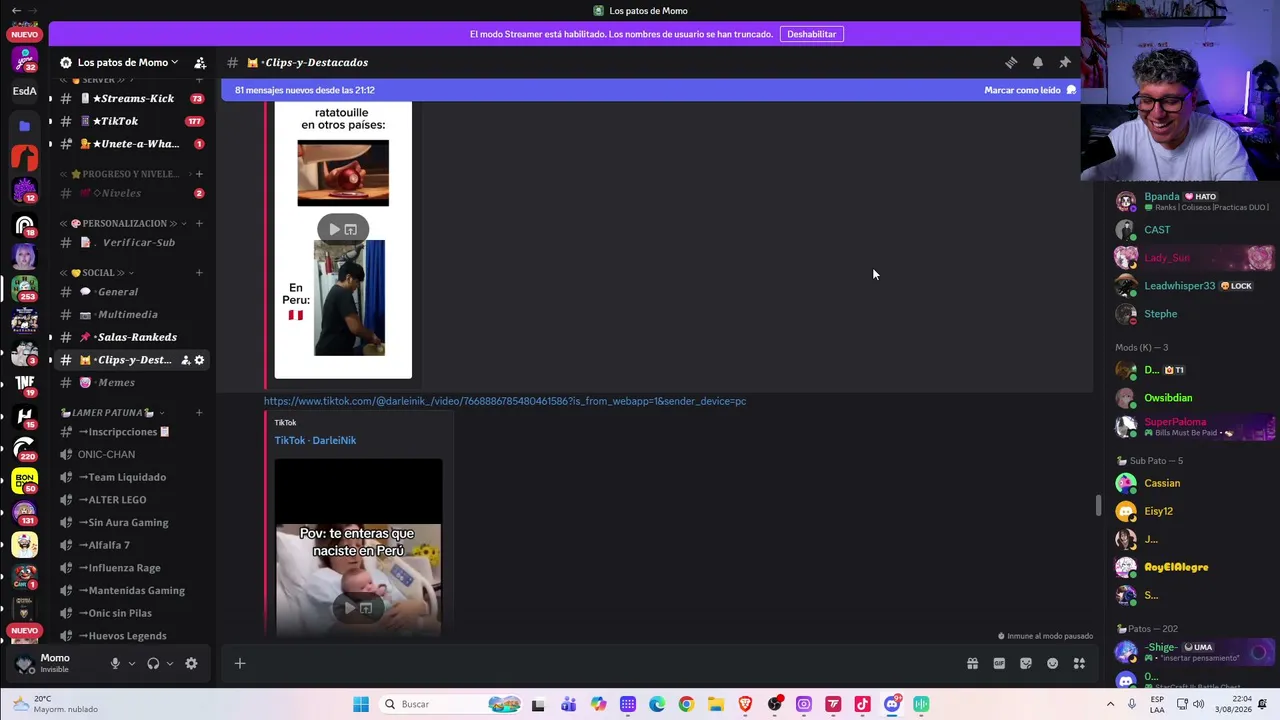Open user settings gear in user panel
The image size is (1280, 720).
[191, 663]
